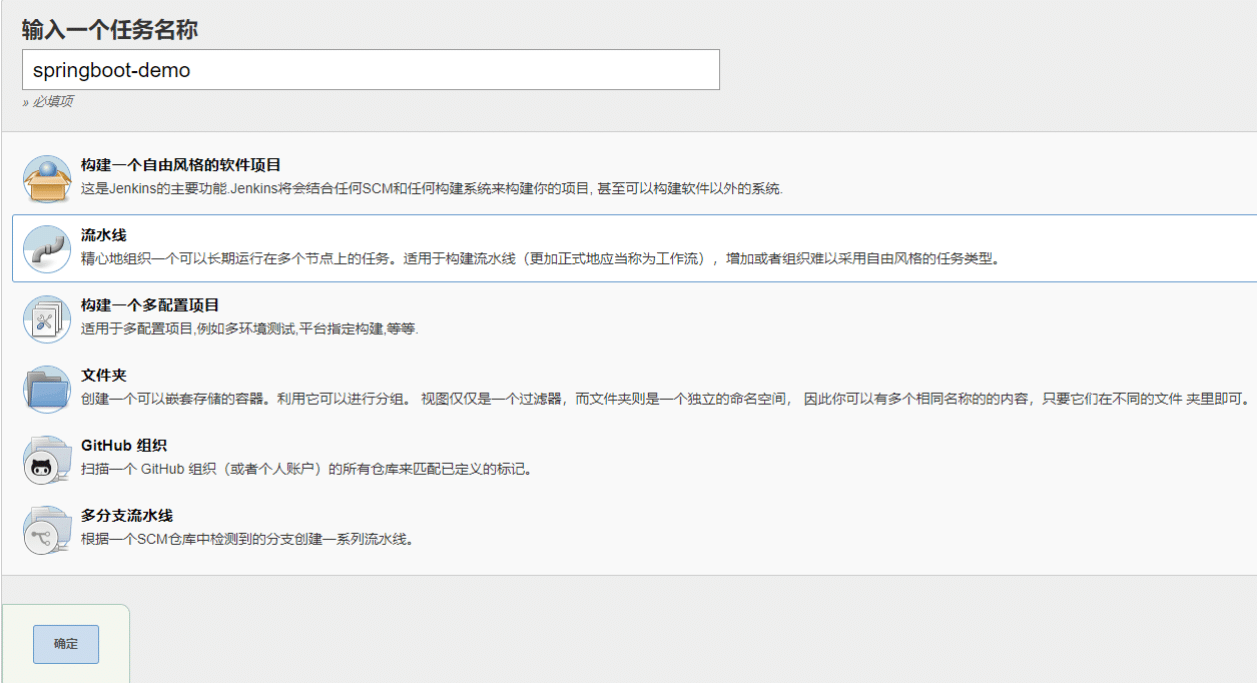
Task: Click the 流水线 pipe icon
Action: click(x=47, y=249)
